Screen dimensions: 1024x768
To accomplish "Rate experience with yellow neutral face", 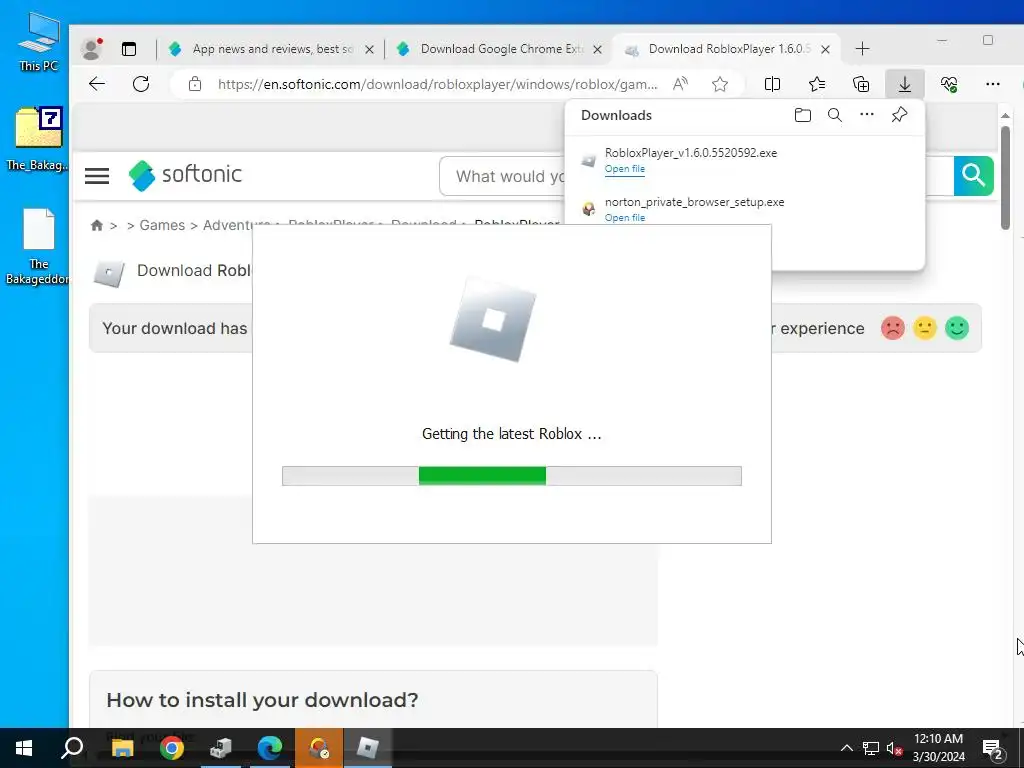I will (925, 328).
